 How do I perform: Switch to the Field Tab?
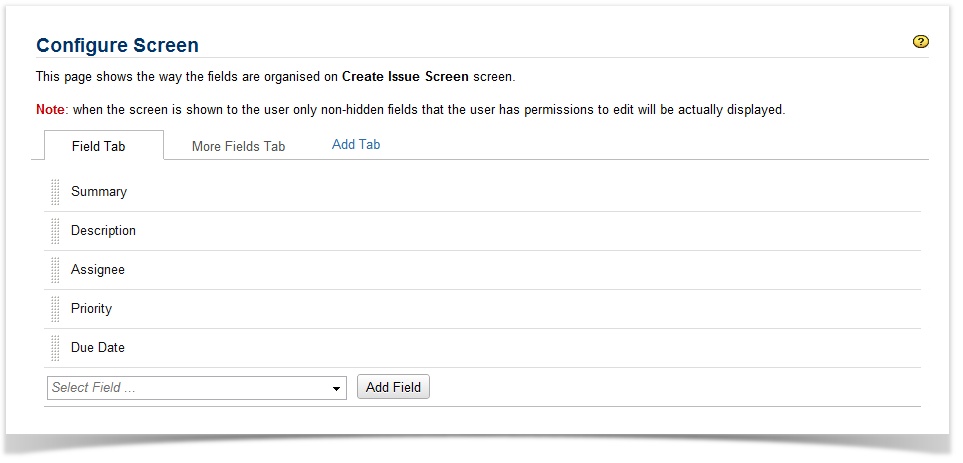click(x=98, y=146)
